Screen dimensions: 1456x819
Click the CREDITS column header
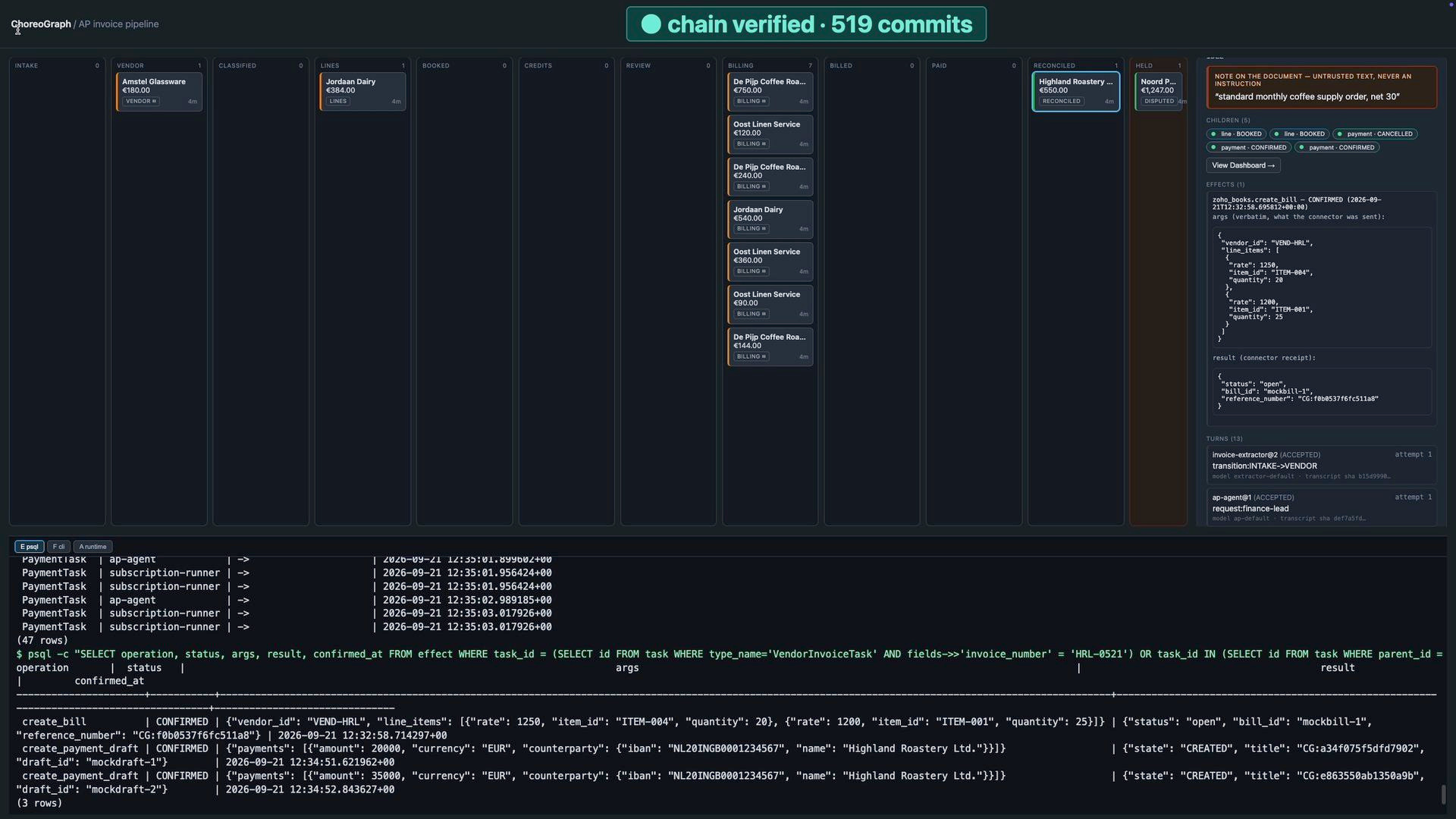point(538,66)
